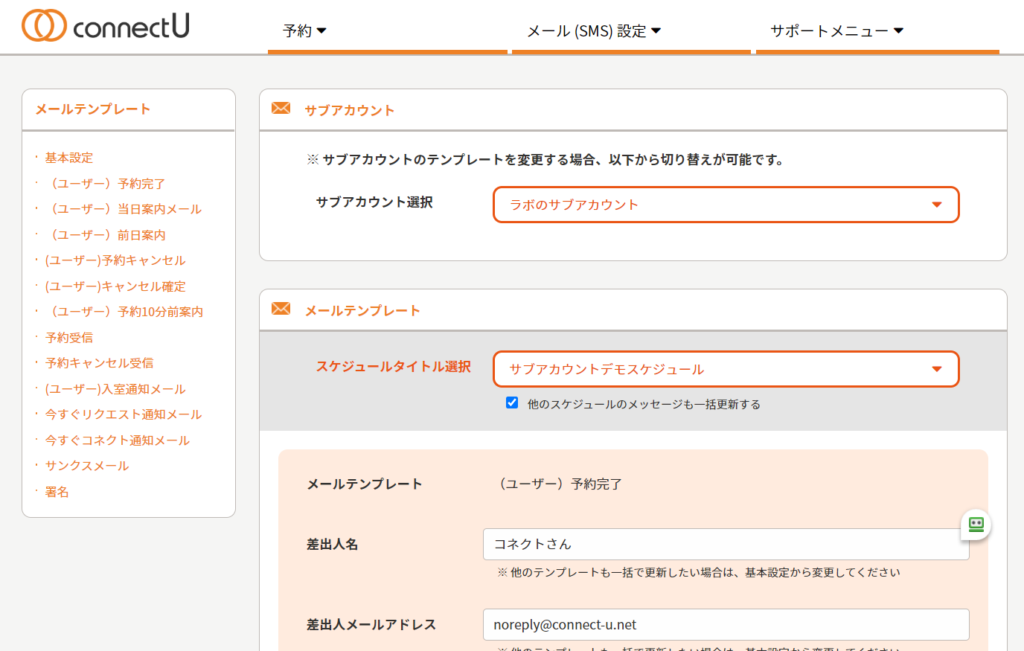This screenshot has width=1024, height=651.
Task: Open the サブアカウント選択 dropdown
Action: pyautogui.click(x=725, y=205)
